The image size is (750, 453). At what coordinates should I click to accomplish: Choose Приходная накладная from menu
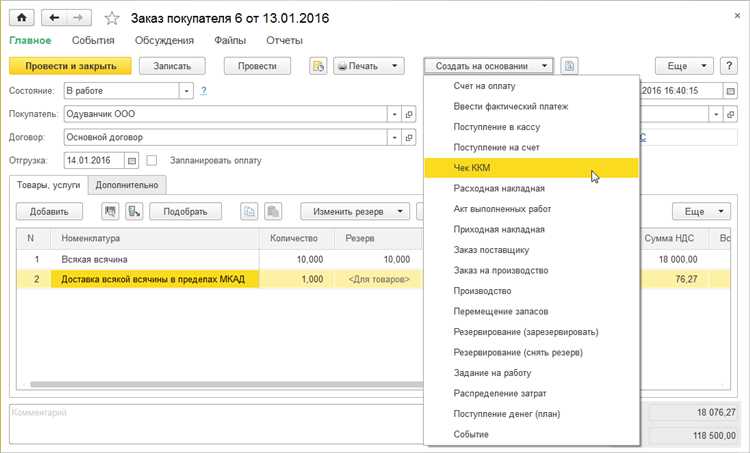[x=531, y=230]
